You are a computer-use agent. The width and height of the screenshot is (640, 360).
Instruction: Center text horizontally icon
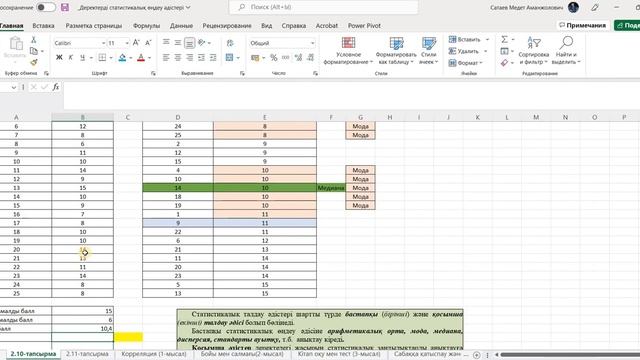pyautogui.click(x=178, y=58)
